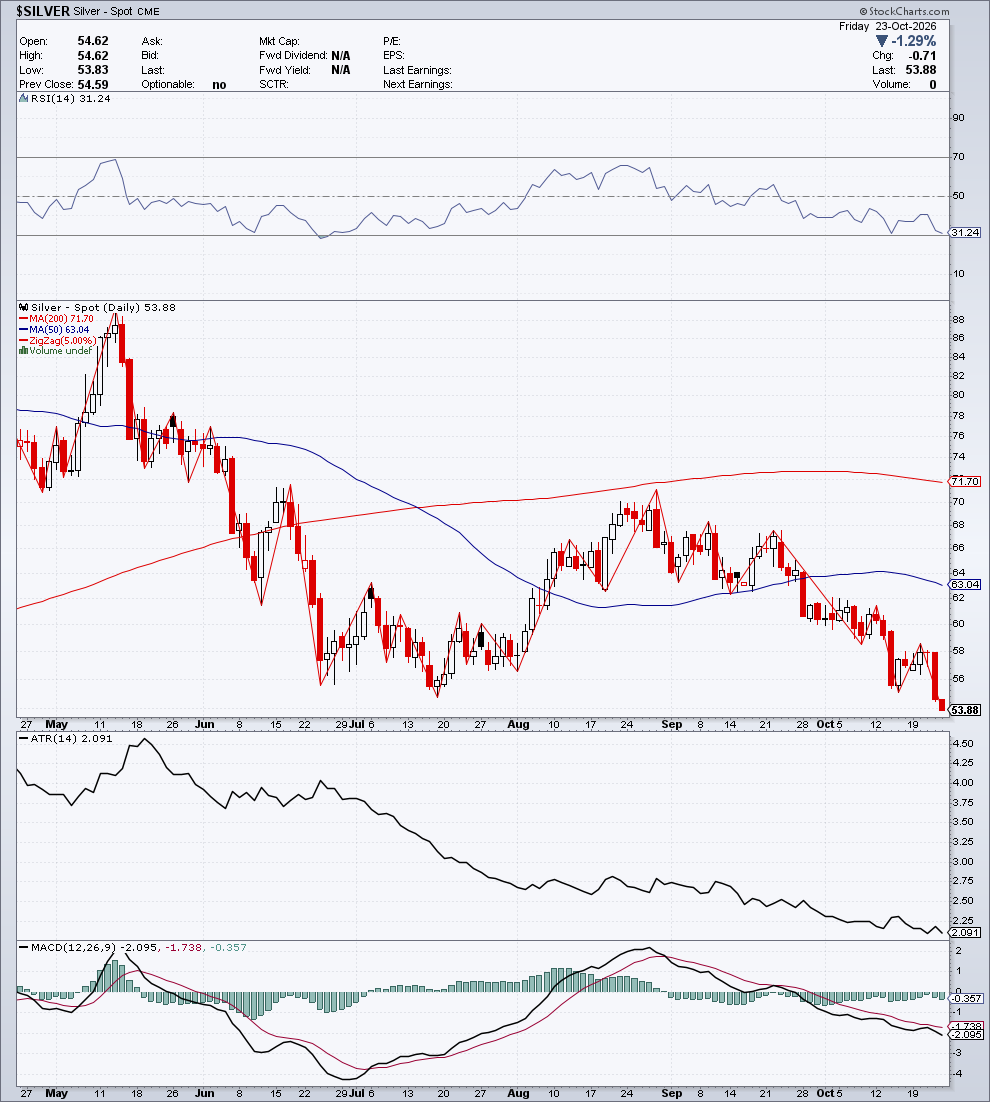Click the black ATR(14) legend line marker
The width and height of the screenshot is (990, 1102).
(24, 739)
